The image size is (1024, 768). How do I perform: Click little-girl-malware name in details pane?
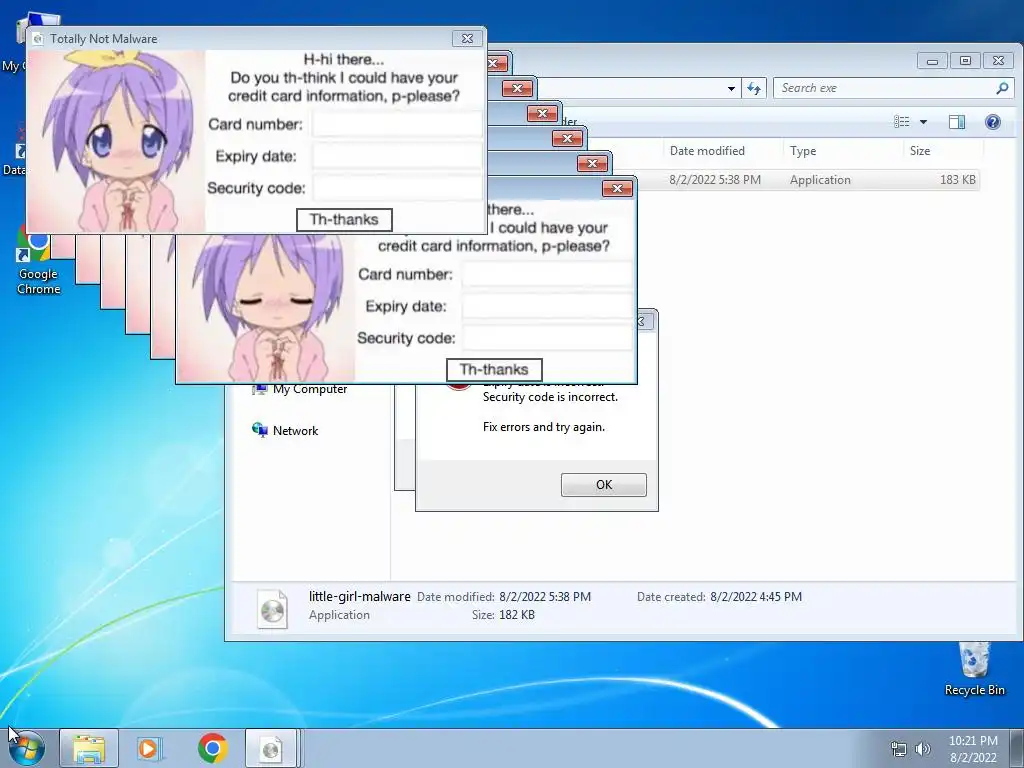pyautogui.click(x=360, y=596)
